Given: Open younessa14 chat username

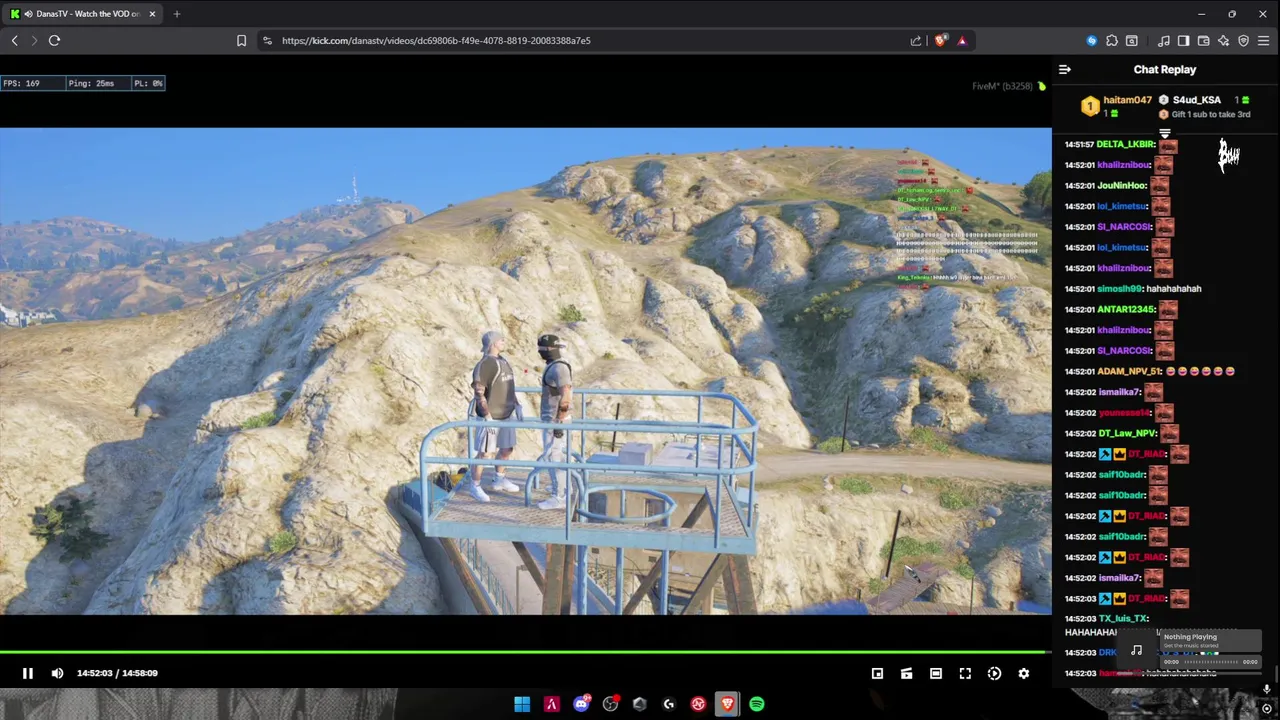Looking at the screenshot, I should click(x=1124, y=412).
